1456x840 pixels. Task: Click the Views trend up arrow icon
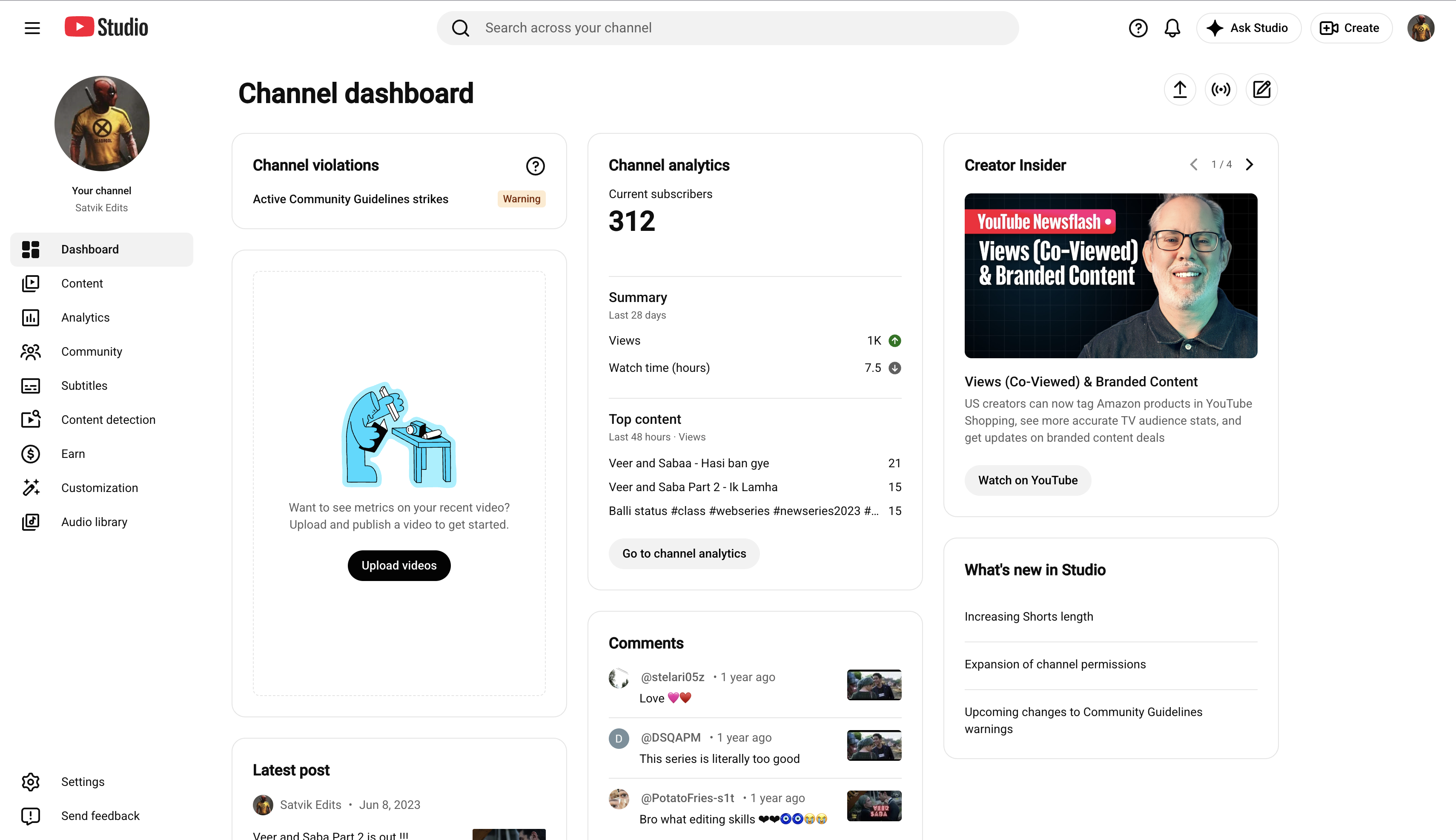click(894, 340)
